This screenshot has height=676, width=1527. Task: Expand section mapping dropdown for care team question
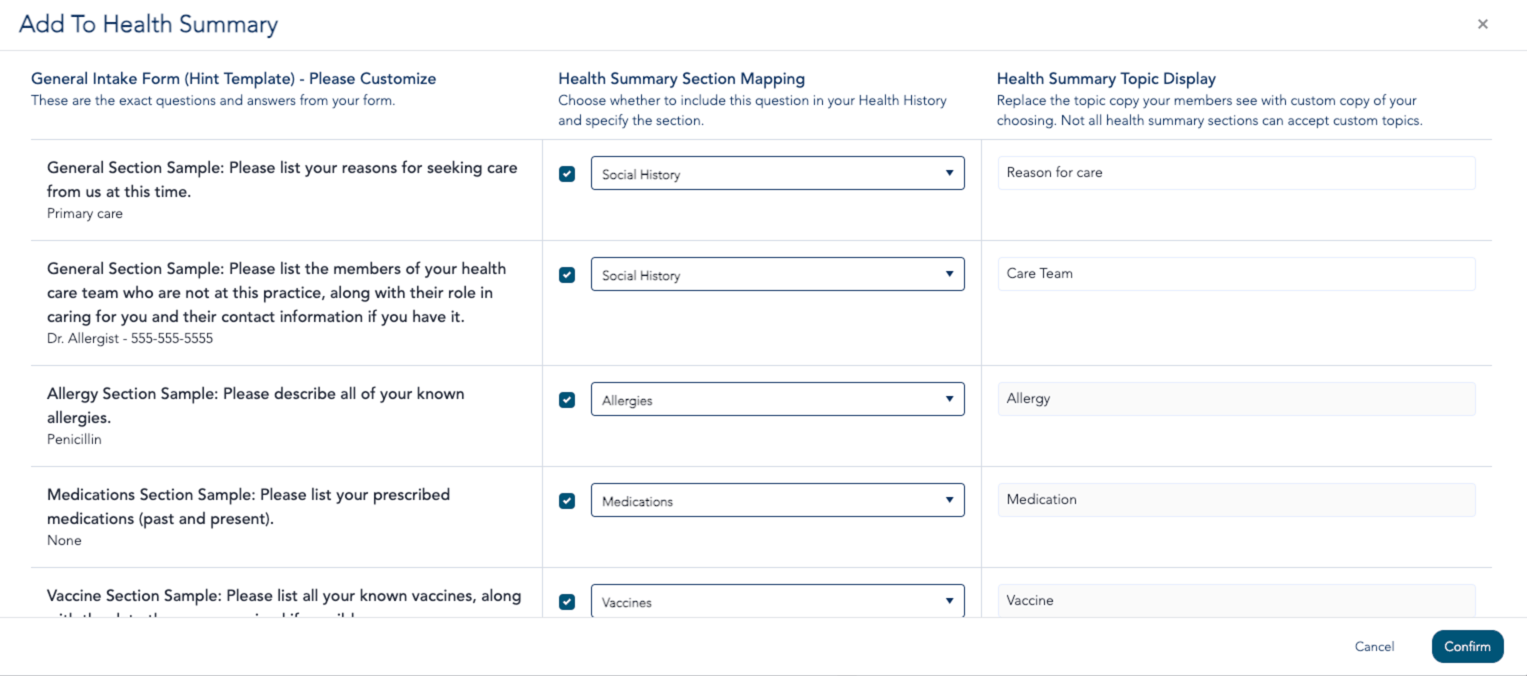click(x=777, y=274)
